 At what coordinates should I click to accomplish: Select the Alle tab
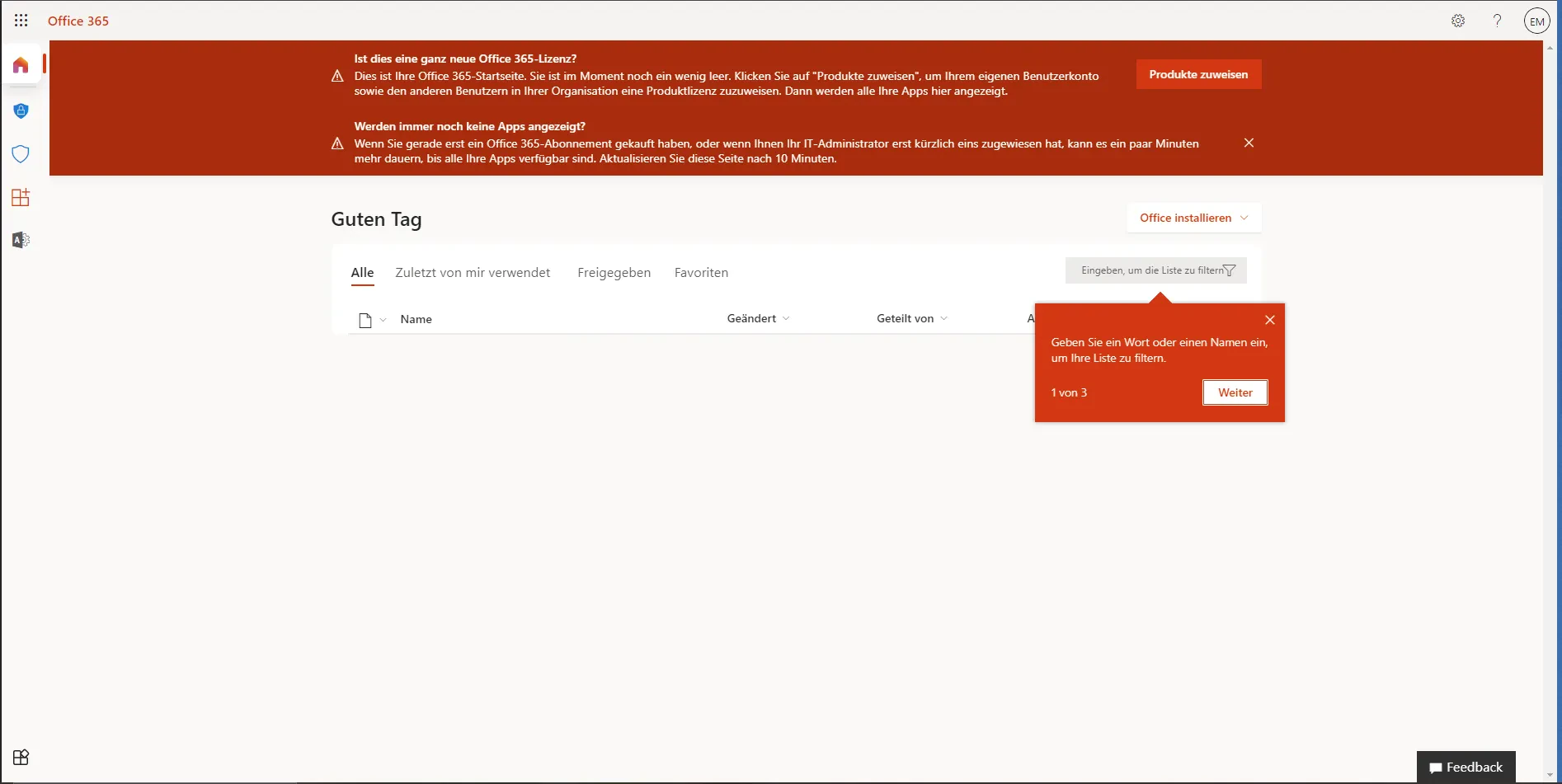pos(362,273)
